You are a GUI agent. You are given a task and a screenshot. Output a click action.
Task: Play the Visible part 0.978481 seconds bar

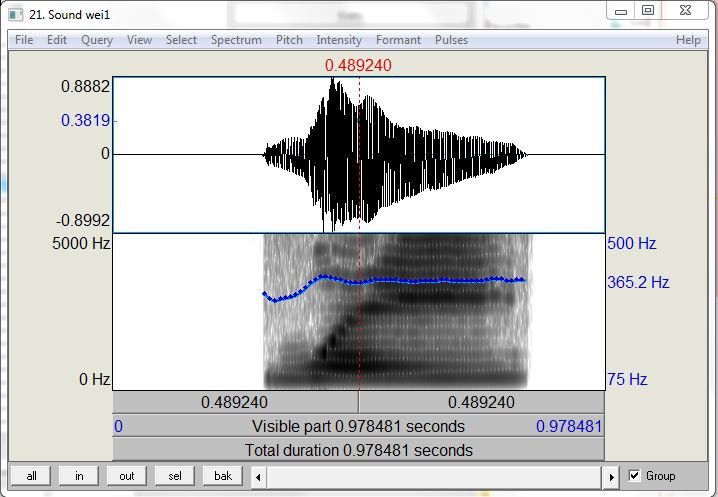point(359,426)
